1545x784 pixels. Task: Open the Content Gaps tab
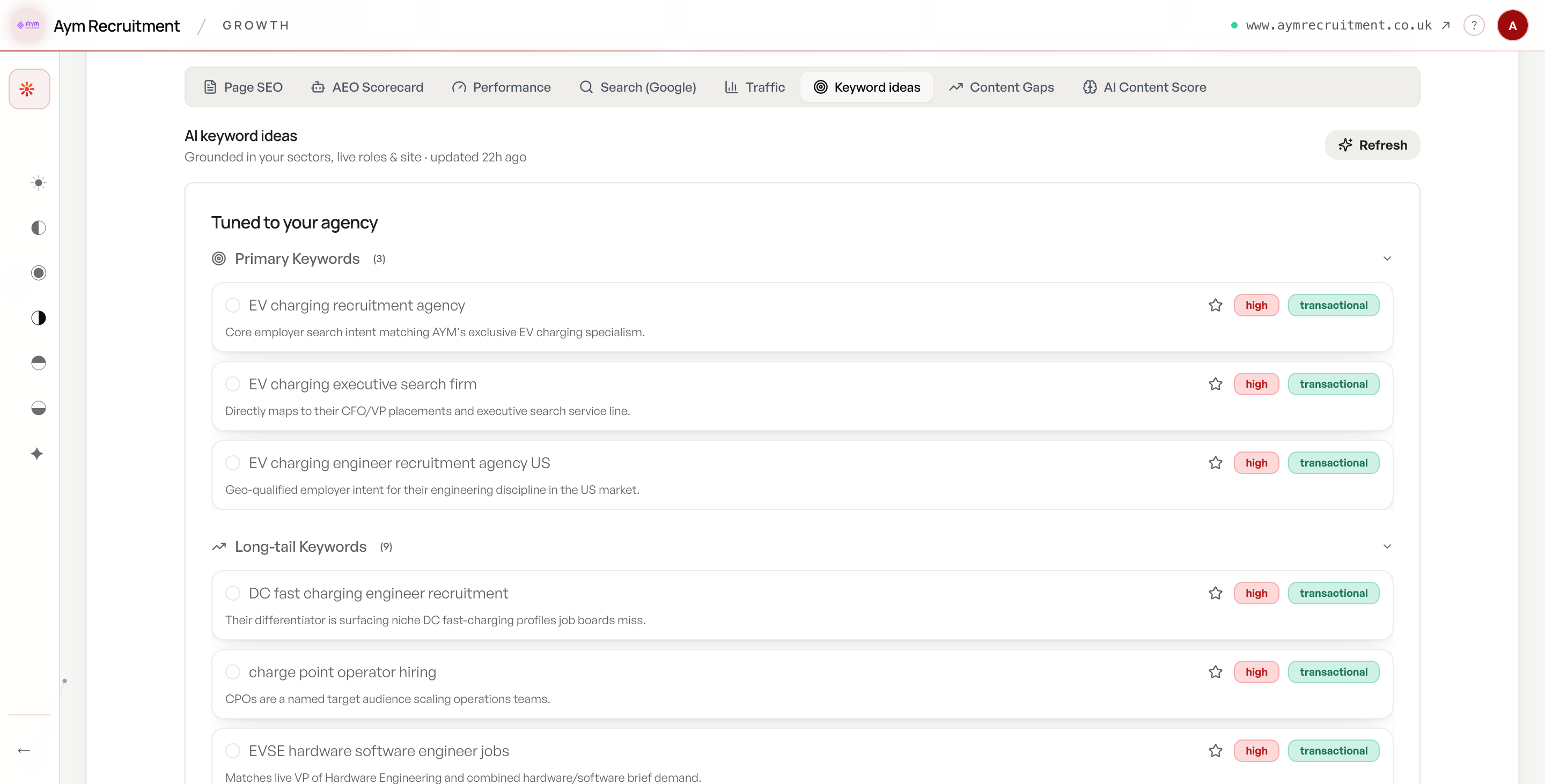(x=1001, y=87)
